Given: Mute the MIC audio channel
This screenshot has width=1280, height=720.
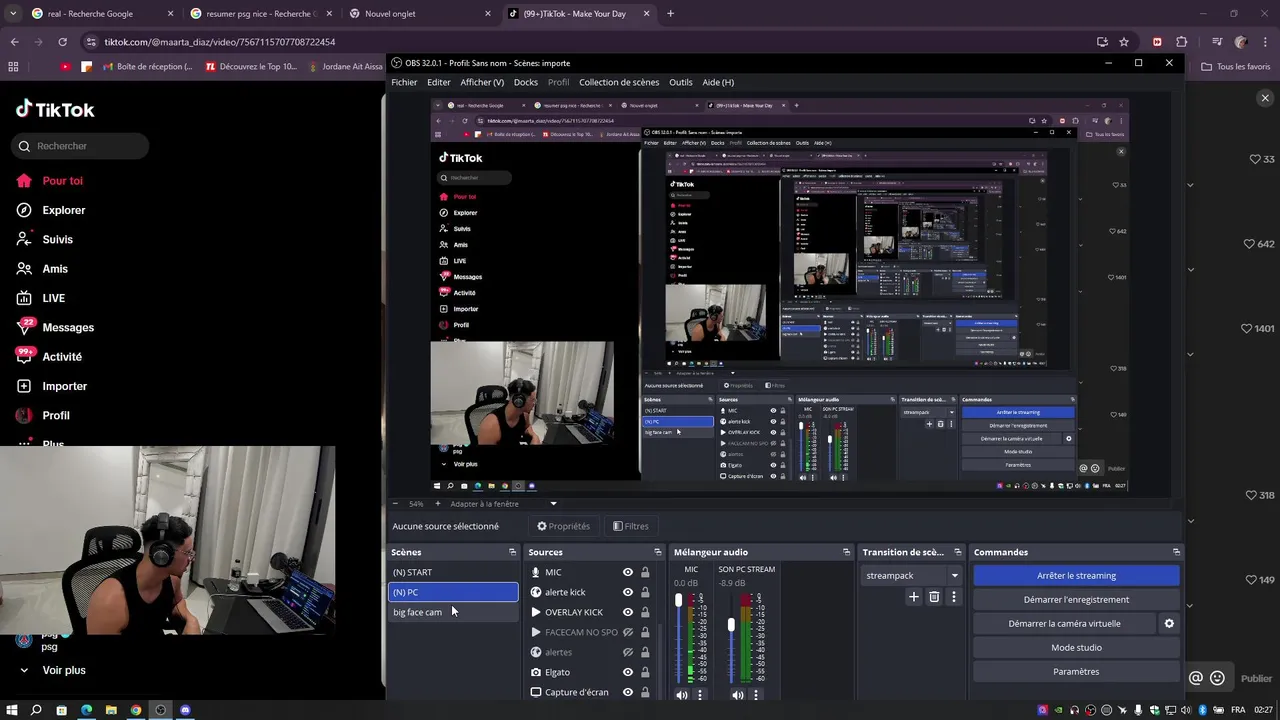Looking at the screenshot, I should pos(682,695).
